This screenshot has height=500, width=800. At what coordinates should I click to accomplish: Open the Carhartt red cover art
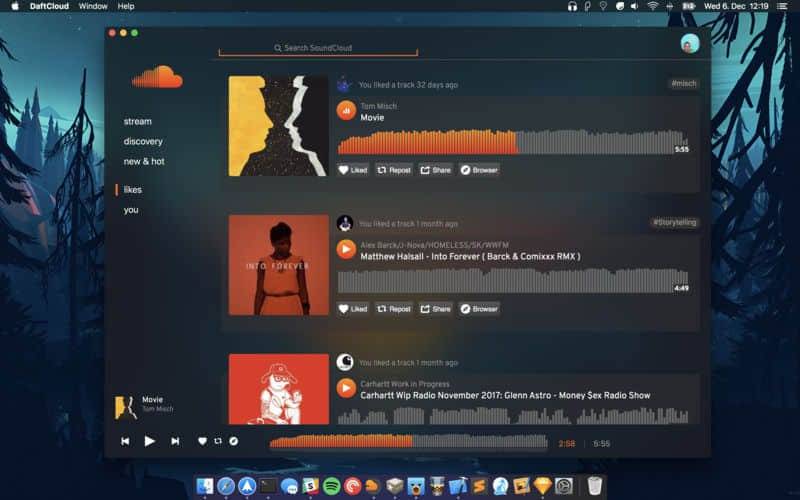click(x=279, y=389)
